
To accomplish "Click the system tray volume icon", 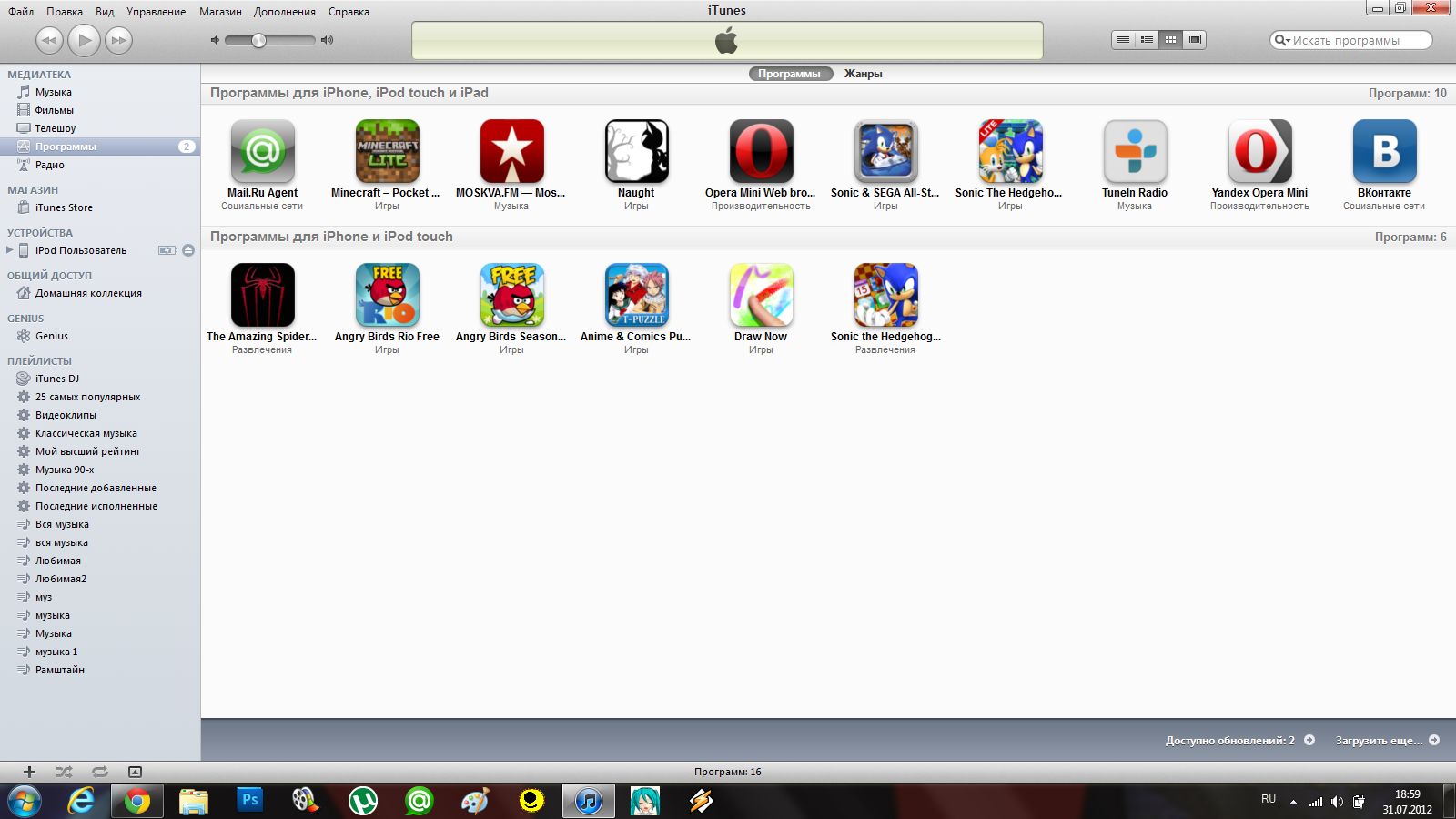I will (x=1337, y=802).
